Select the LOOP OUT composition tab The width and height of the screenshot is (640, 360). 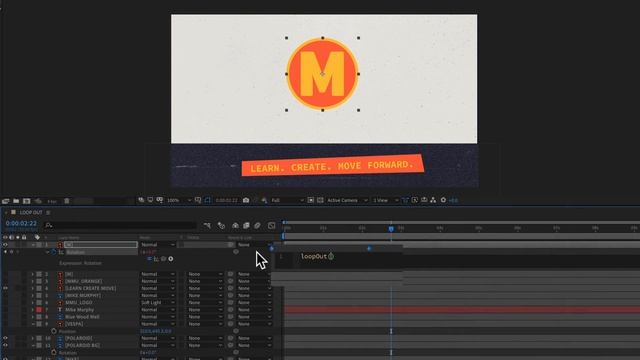point(31,213)
